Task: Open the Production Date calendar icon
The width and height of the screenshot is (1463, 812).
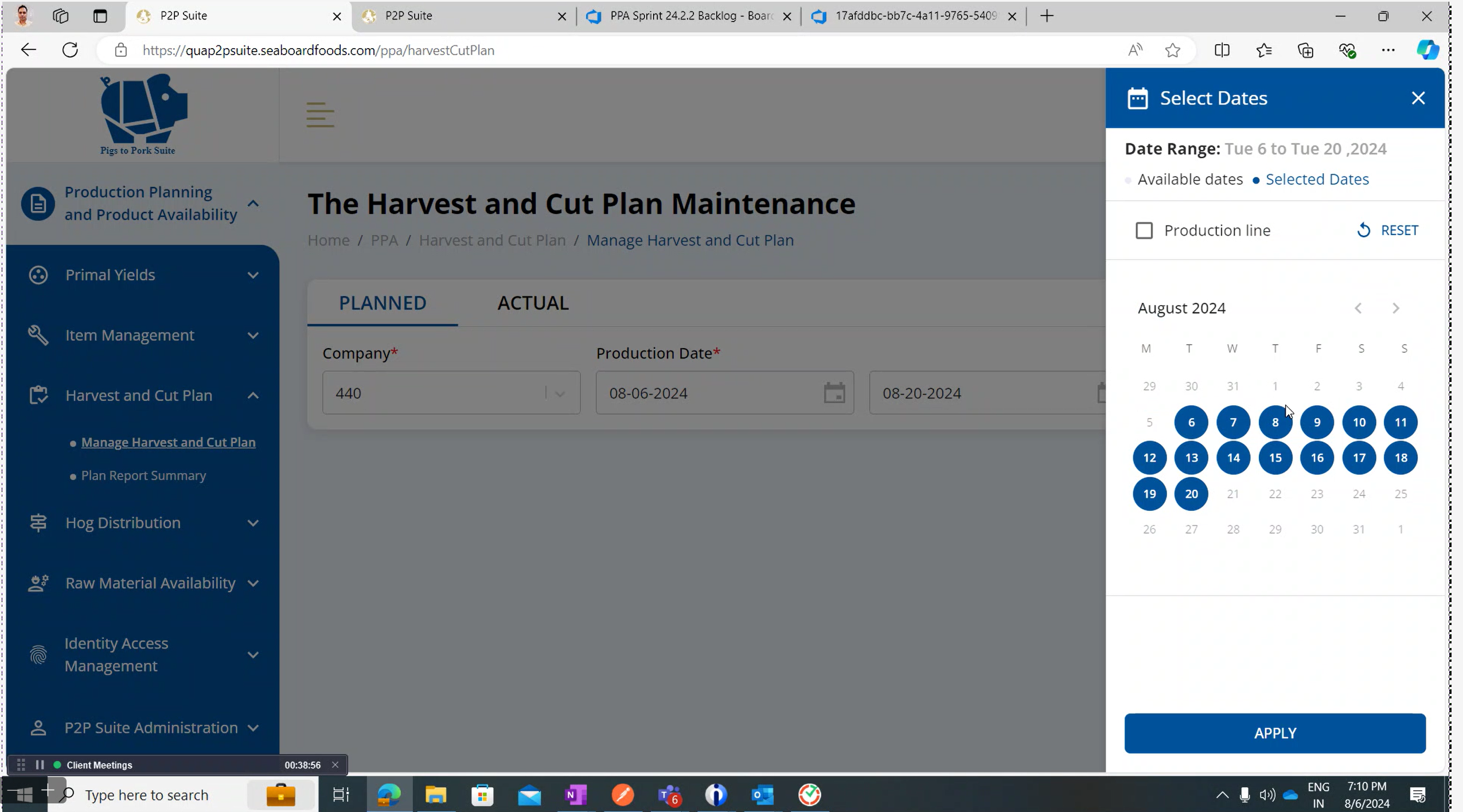Action: coord(834,393)
